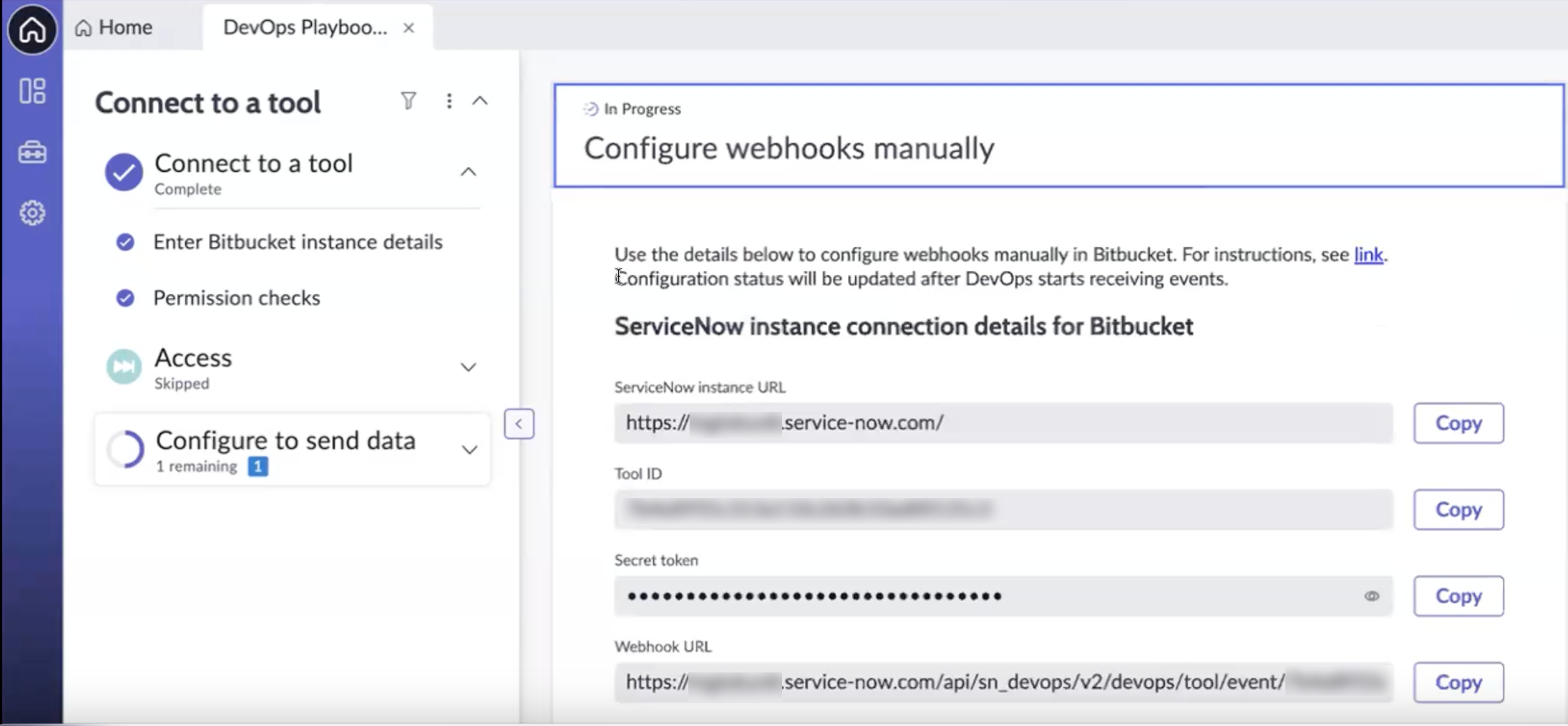Viewport: 1568px width, 726px height.
Task: Expand the Access stage chevron
Action: click(468, 367)
